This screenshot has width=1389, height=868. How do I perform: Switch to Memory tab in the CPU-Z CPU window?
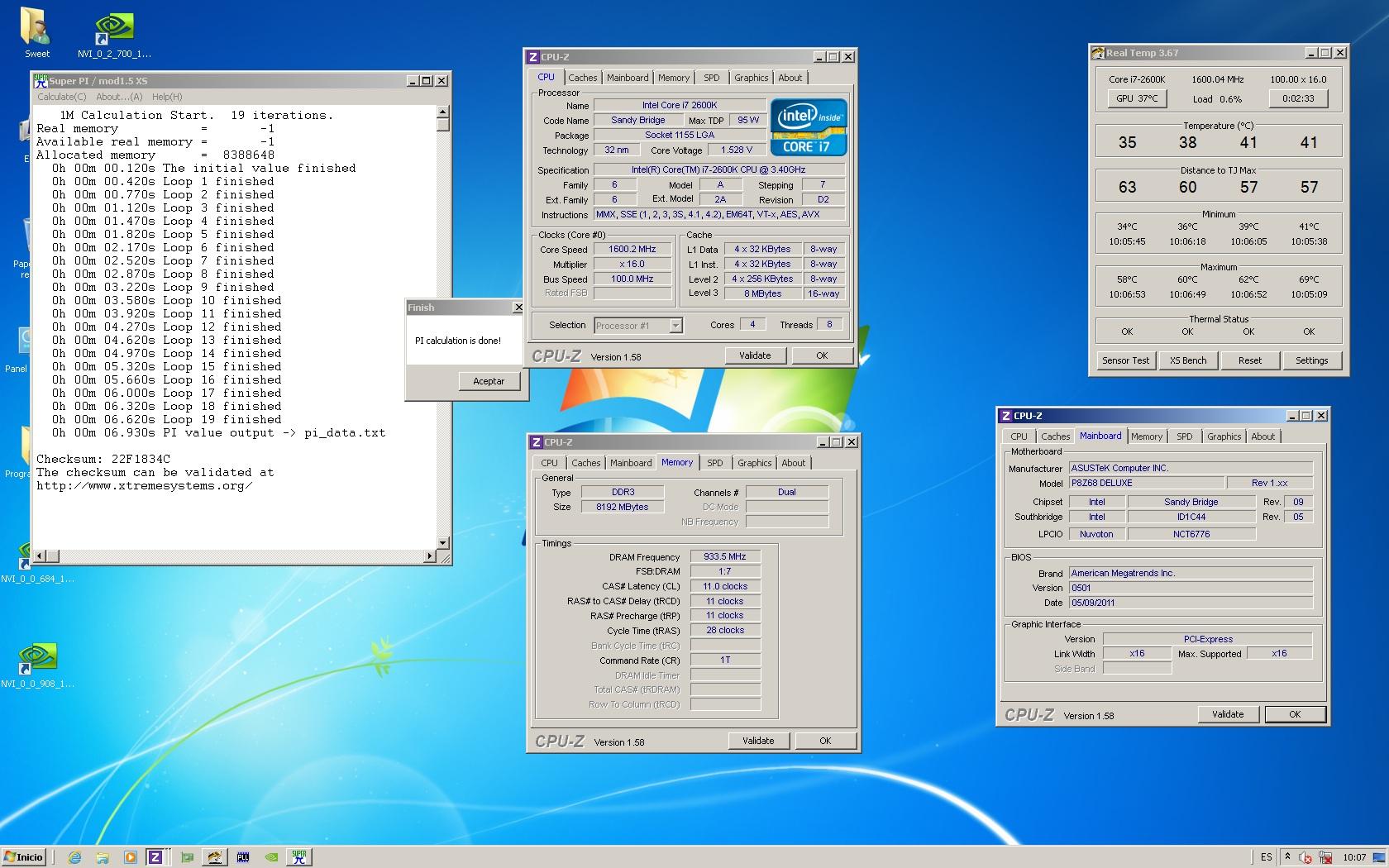(x=674, y=78)
